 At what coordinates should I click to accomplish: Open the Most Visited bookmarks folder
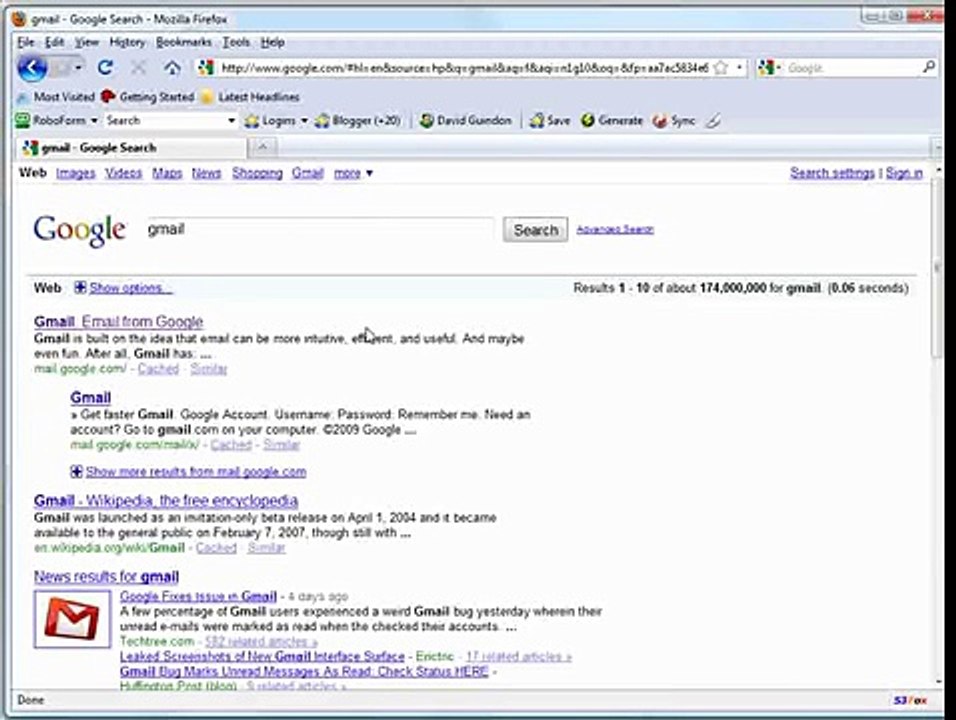pyautogui.click(x=56, y=97)
